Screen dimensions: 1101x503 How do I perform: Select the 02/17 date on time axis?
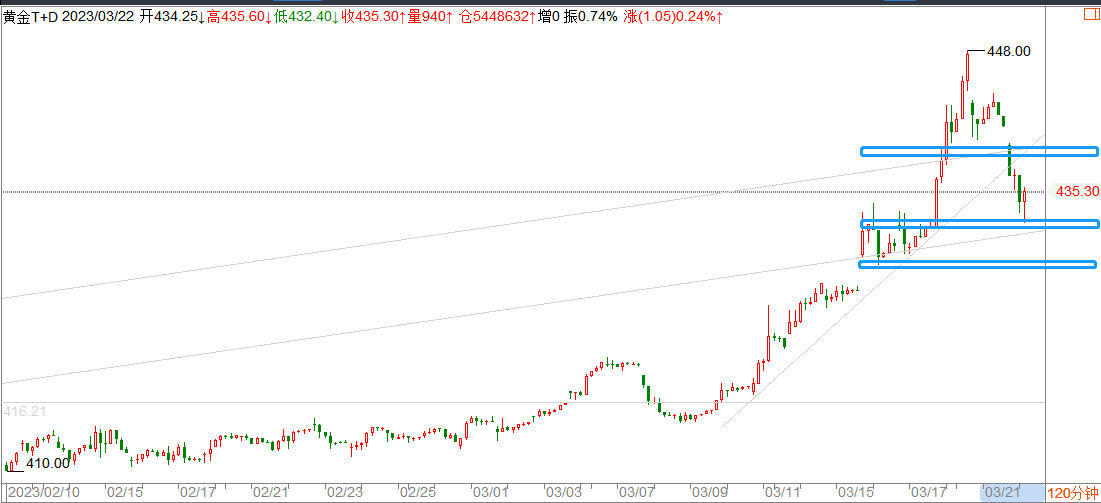click(197, 490)
